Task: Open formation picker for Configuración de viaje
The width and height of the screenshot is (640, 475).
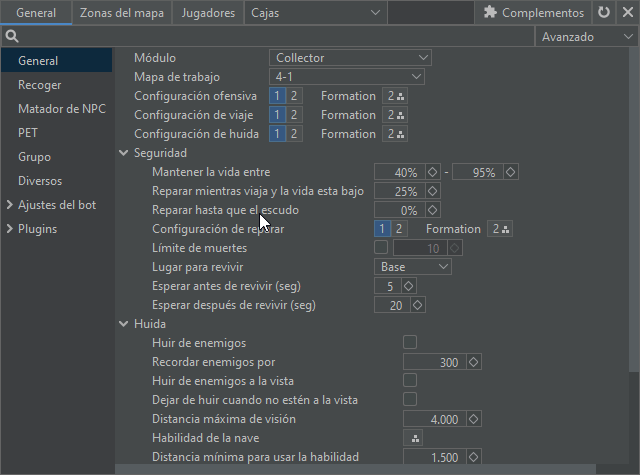Action: click(396, 115)
